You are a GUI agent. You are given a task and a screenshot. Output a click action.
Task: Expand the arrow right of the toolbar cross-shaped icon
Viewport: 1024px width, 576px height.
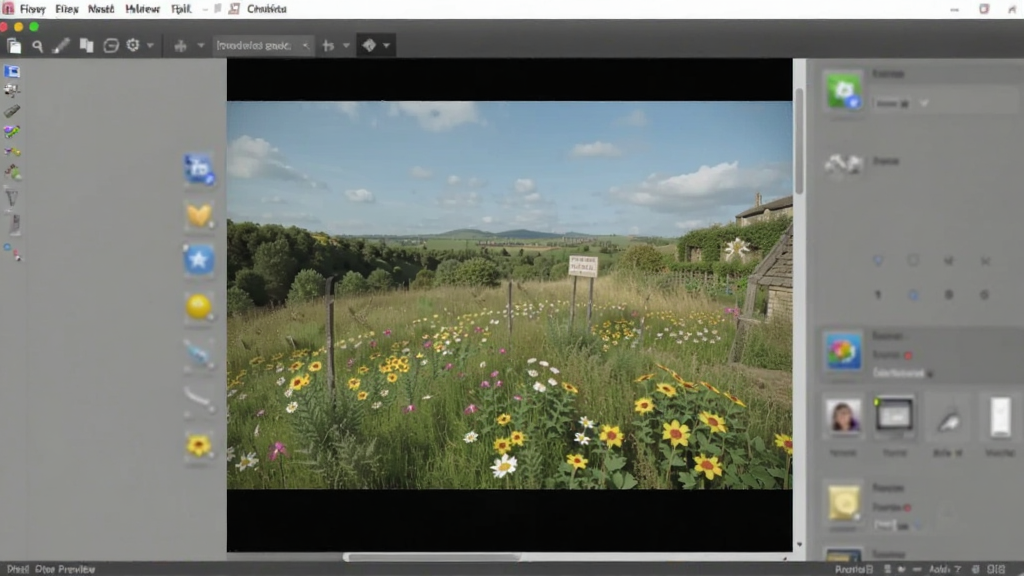click(200, 46)
